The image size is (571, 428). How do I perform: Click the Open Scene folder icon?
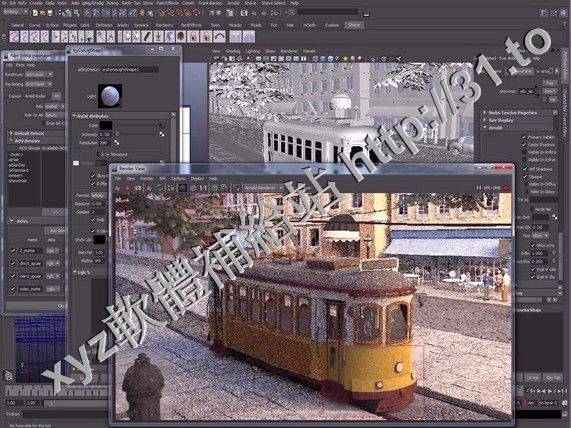click(42, 13)
